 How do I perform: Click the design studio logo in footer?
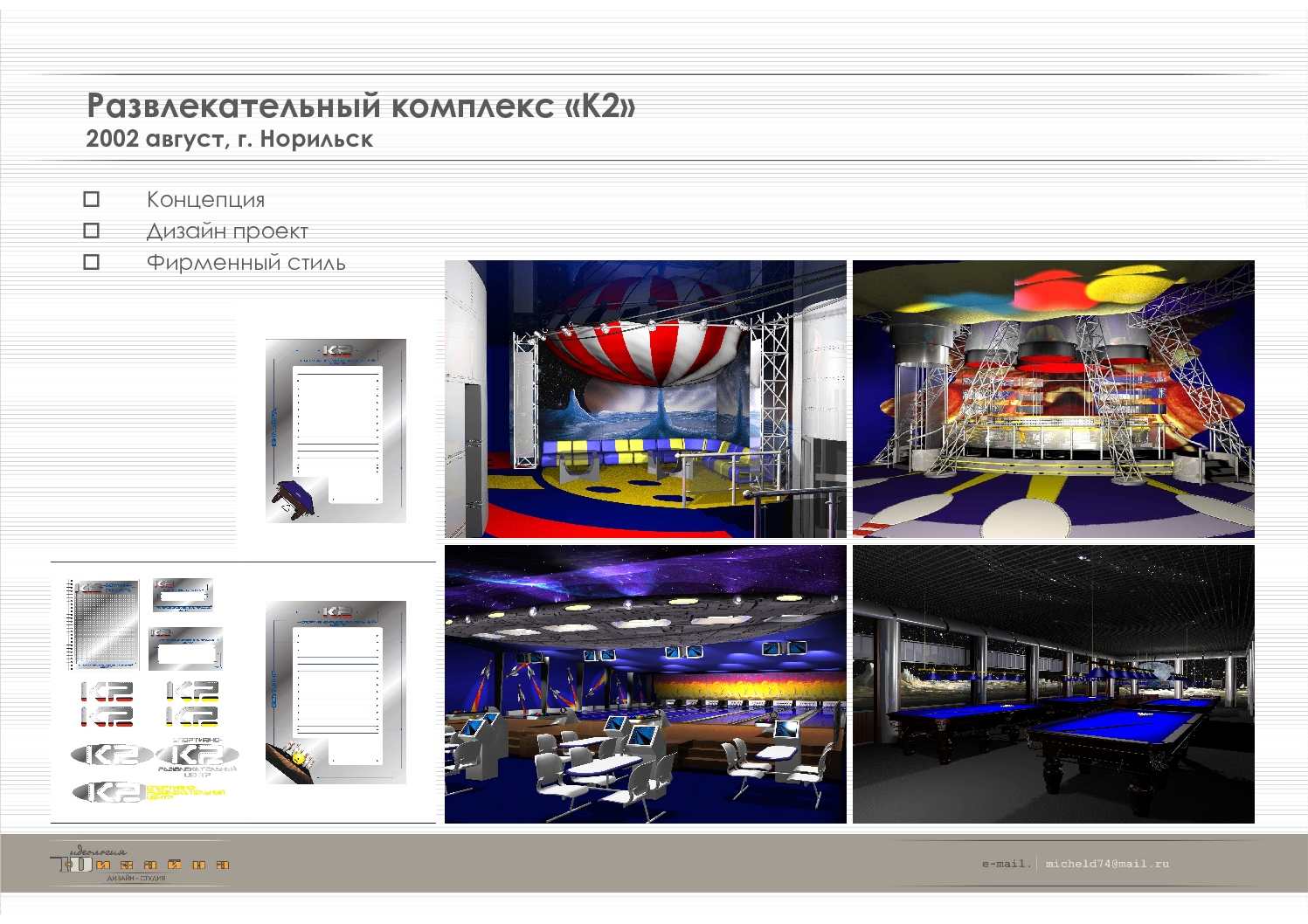click(x=140, y=863)
